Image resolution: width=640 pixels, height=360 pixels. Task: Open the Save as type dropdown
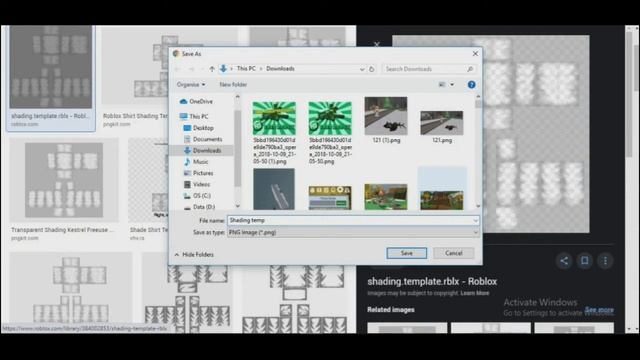point(353,232)
